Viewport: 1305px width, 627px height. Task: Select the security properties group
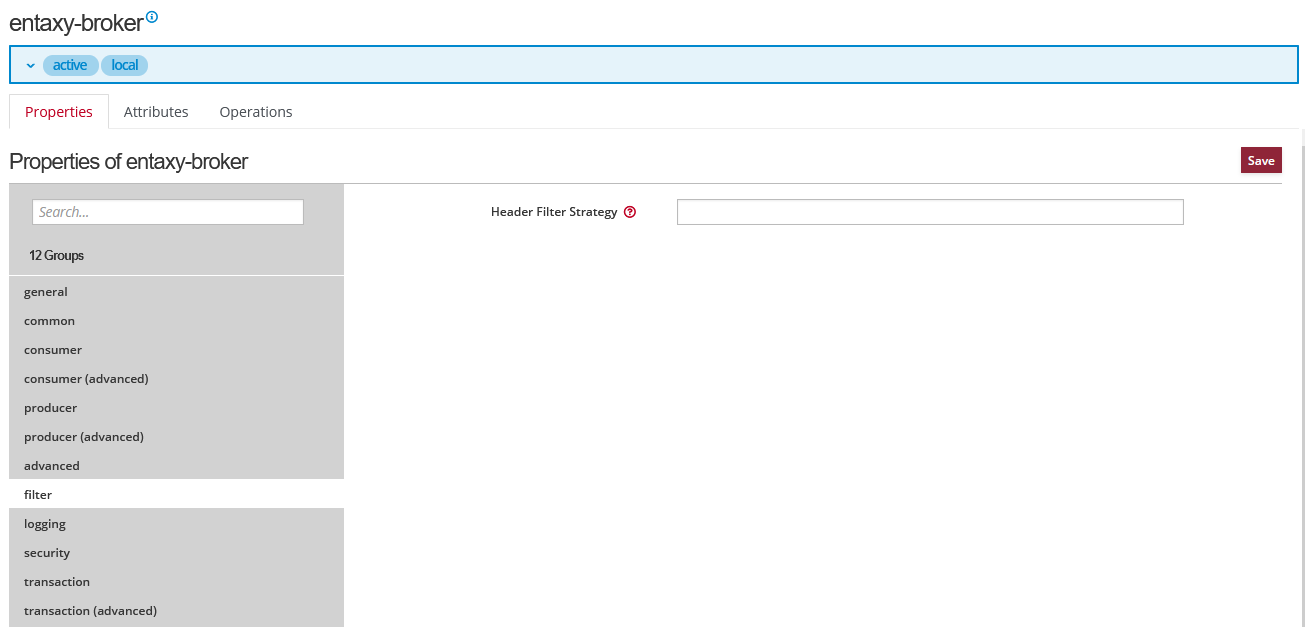[47, 553]
